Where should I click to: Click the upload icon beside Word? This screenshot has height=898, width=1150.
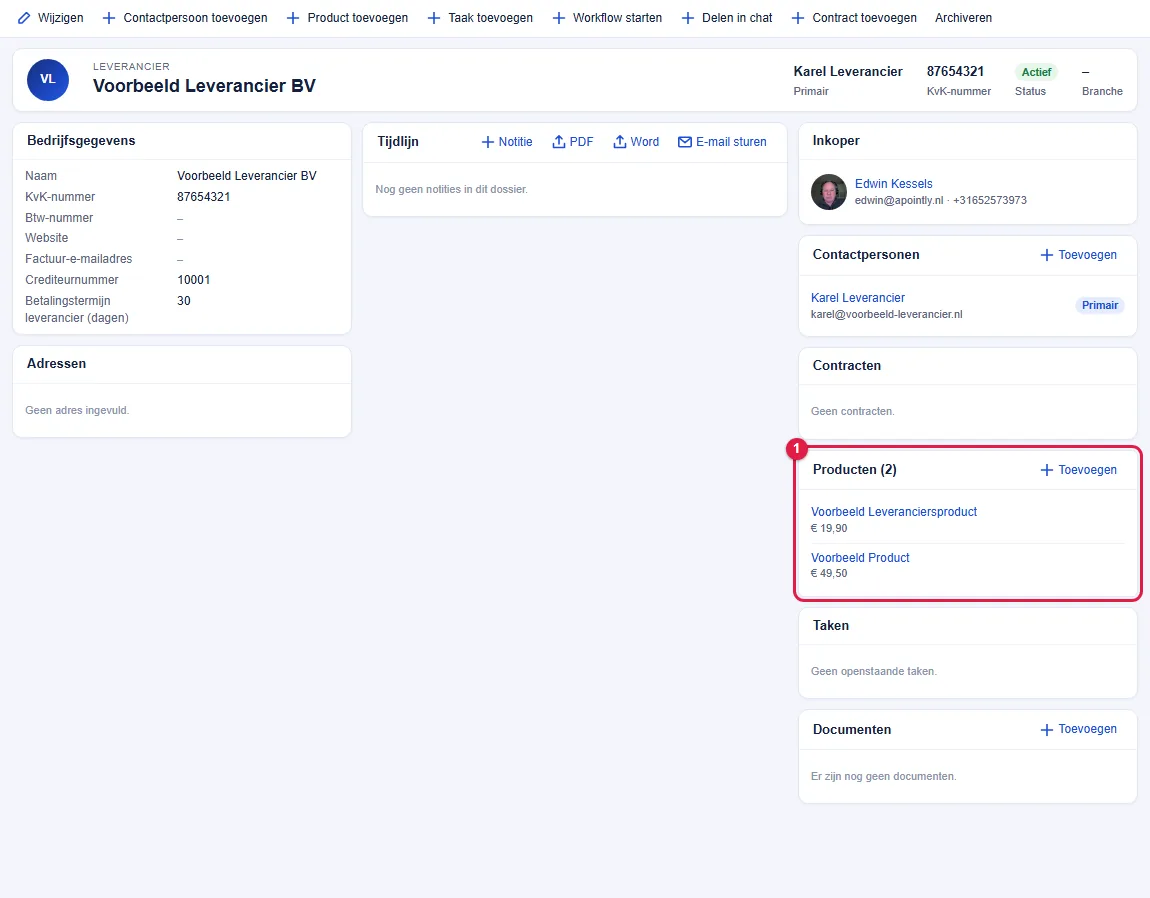pos(620,142)
